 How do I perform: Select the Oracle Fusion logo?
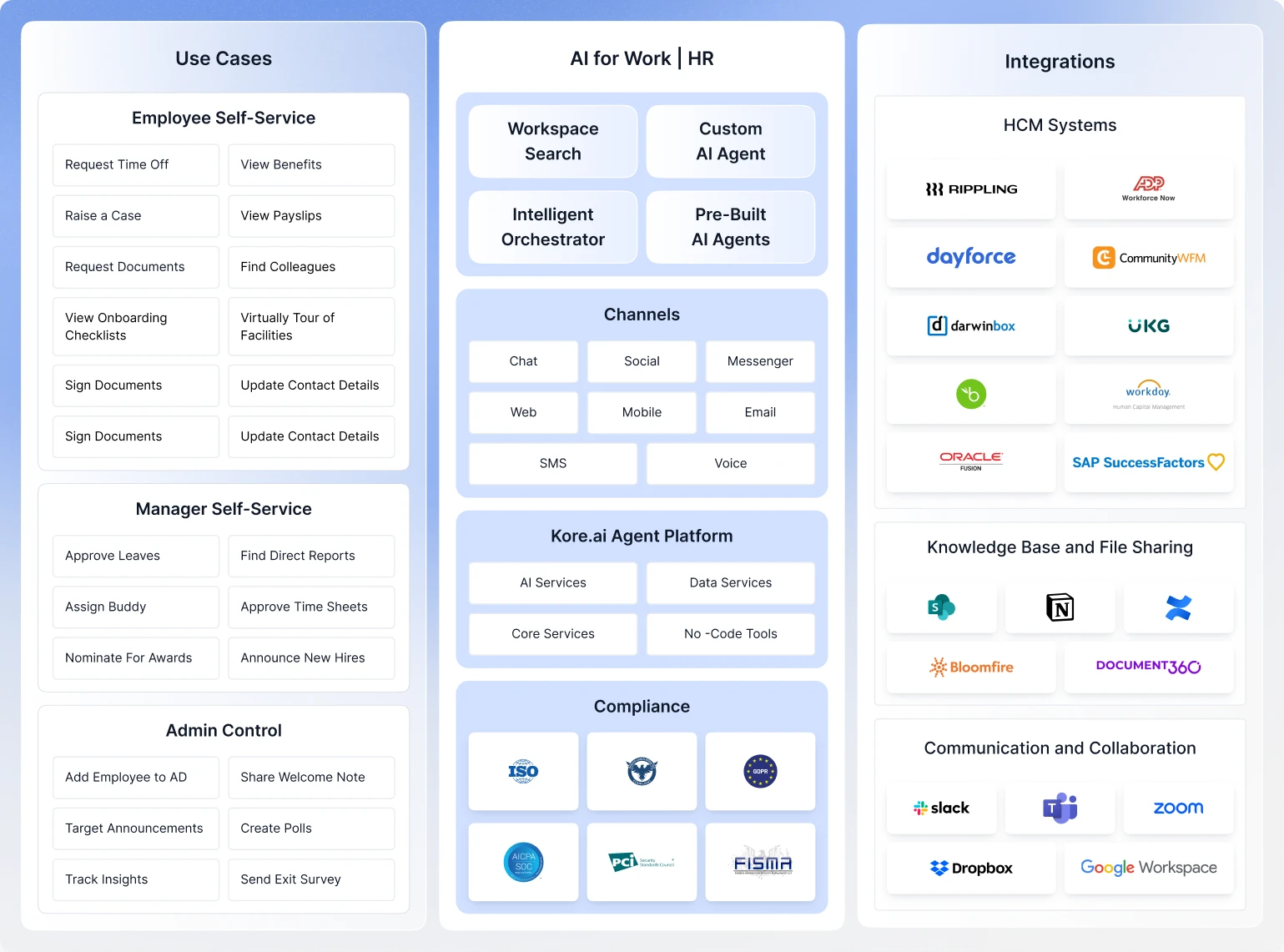tap(971, 462)
